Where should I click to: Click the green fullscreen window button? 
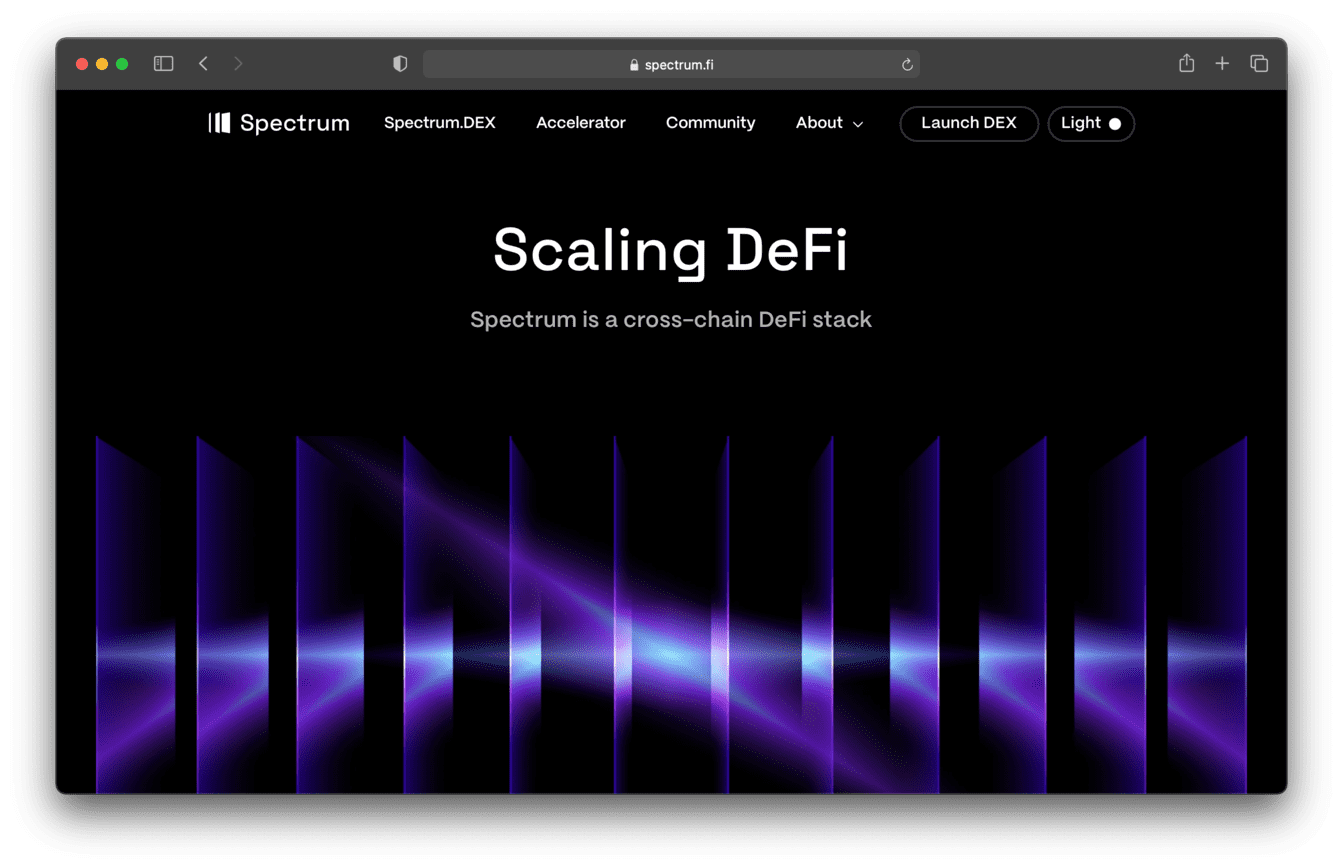(122, 64)
